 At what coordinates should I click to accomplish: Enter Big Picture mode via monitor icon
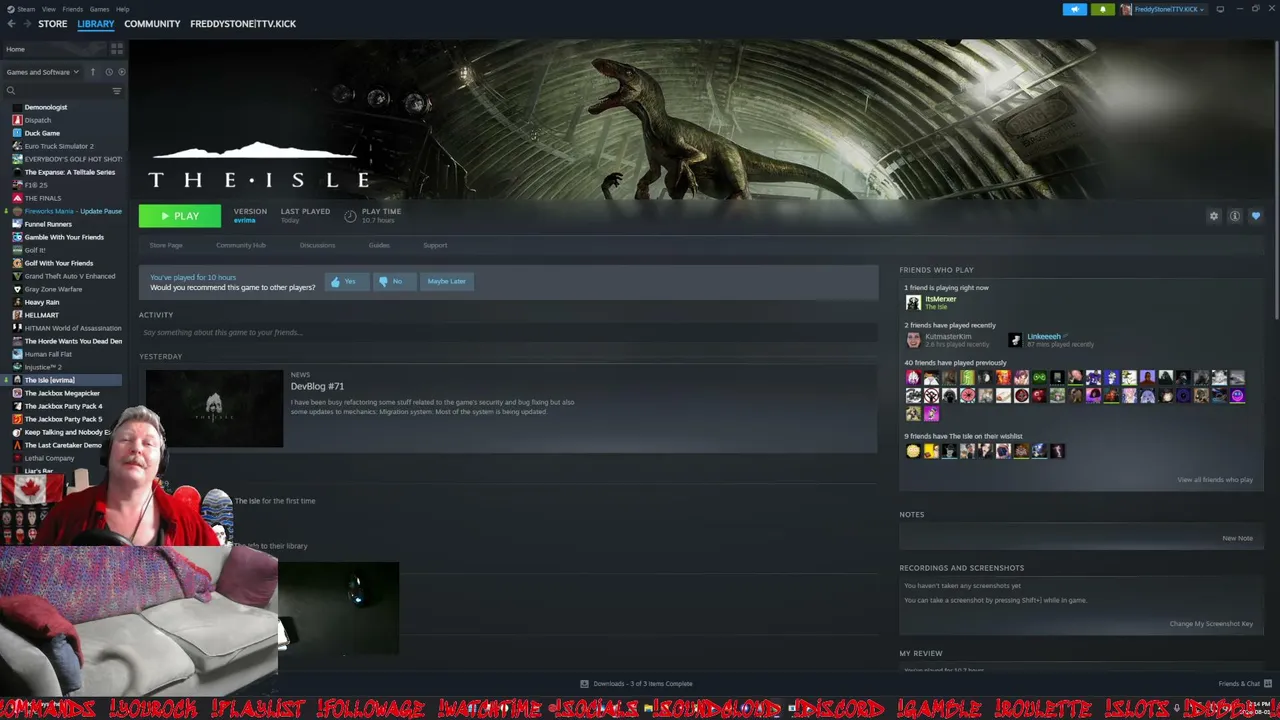point(1220,9)
